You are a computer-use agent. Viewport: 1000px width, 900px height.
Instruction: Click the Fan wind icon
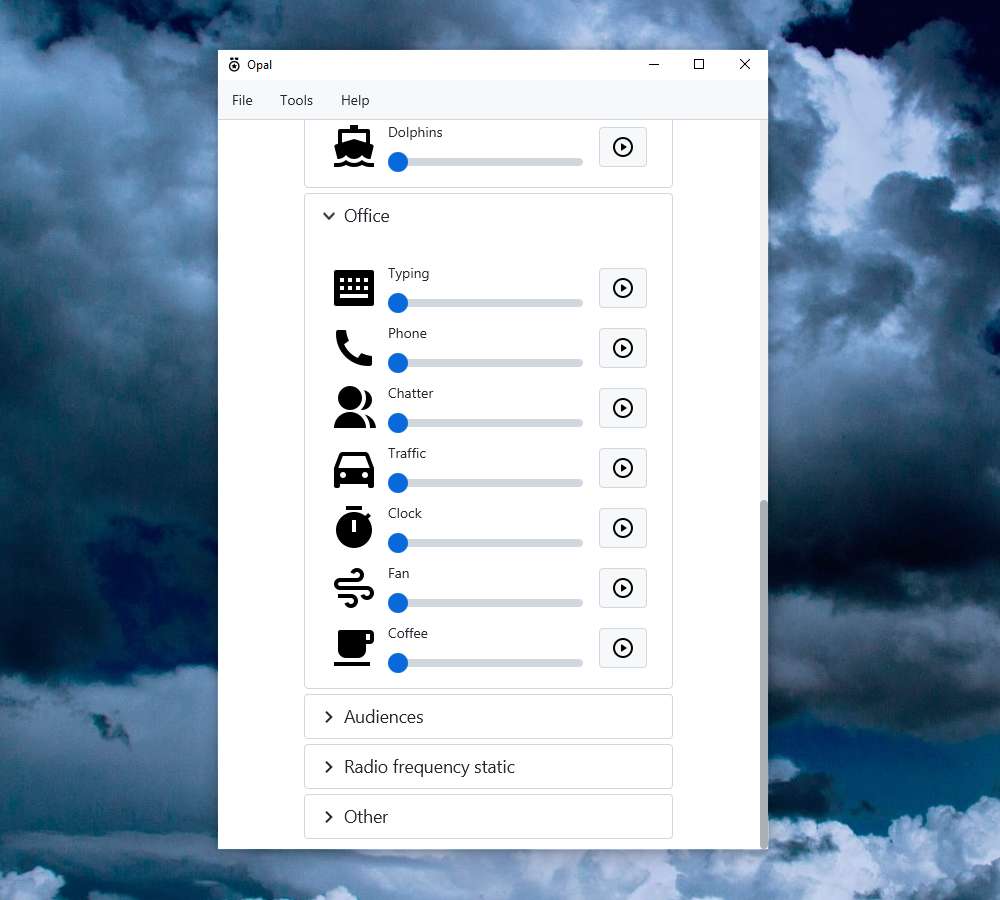click(354, 587)
